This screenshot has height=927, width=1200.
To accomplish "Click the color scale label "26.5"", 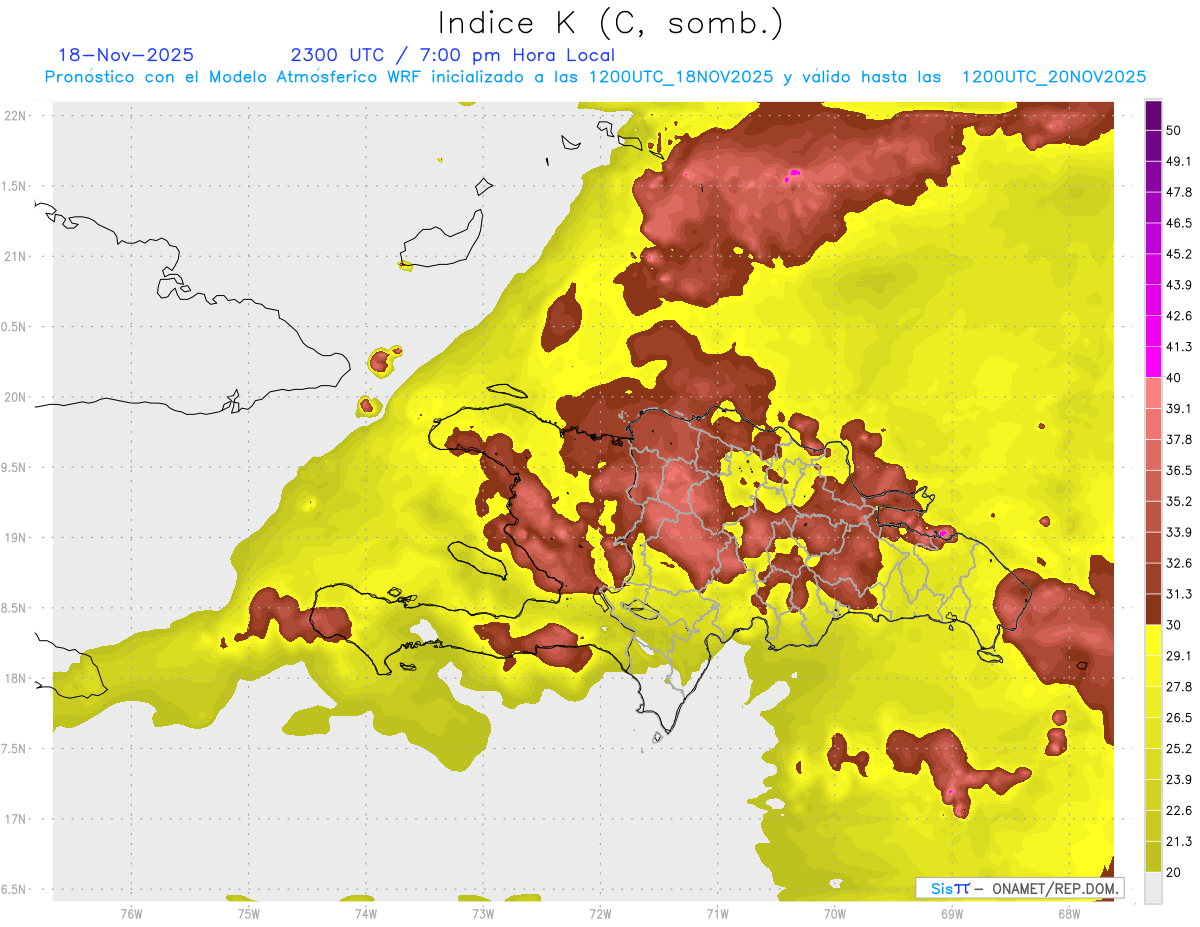I will 1178,718.
